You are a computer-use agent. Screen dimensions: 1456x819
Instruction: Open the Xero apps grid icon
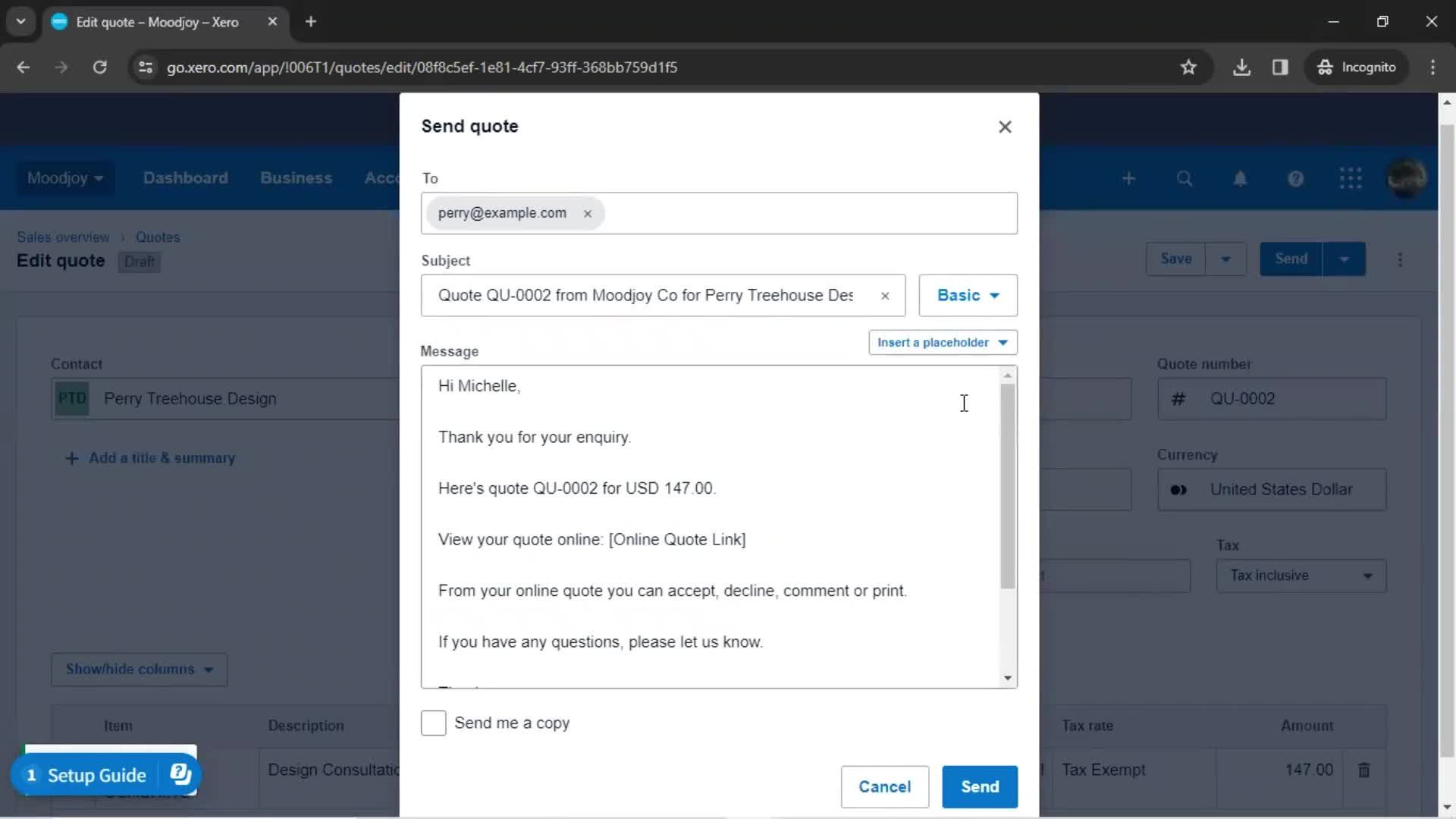pos(1351,178)
